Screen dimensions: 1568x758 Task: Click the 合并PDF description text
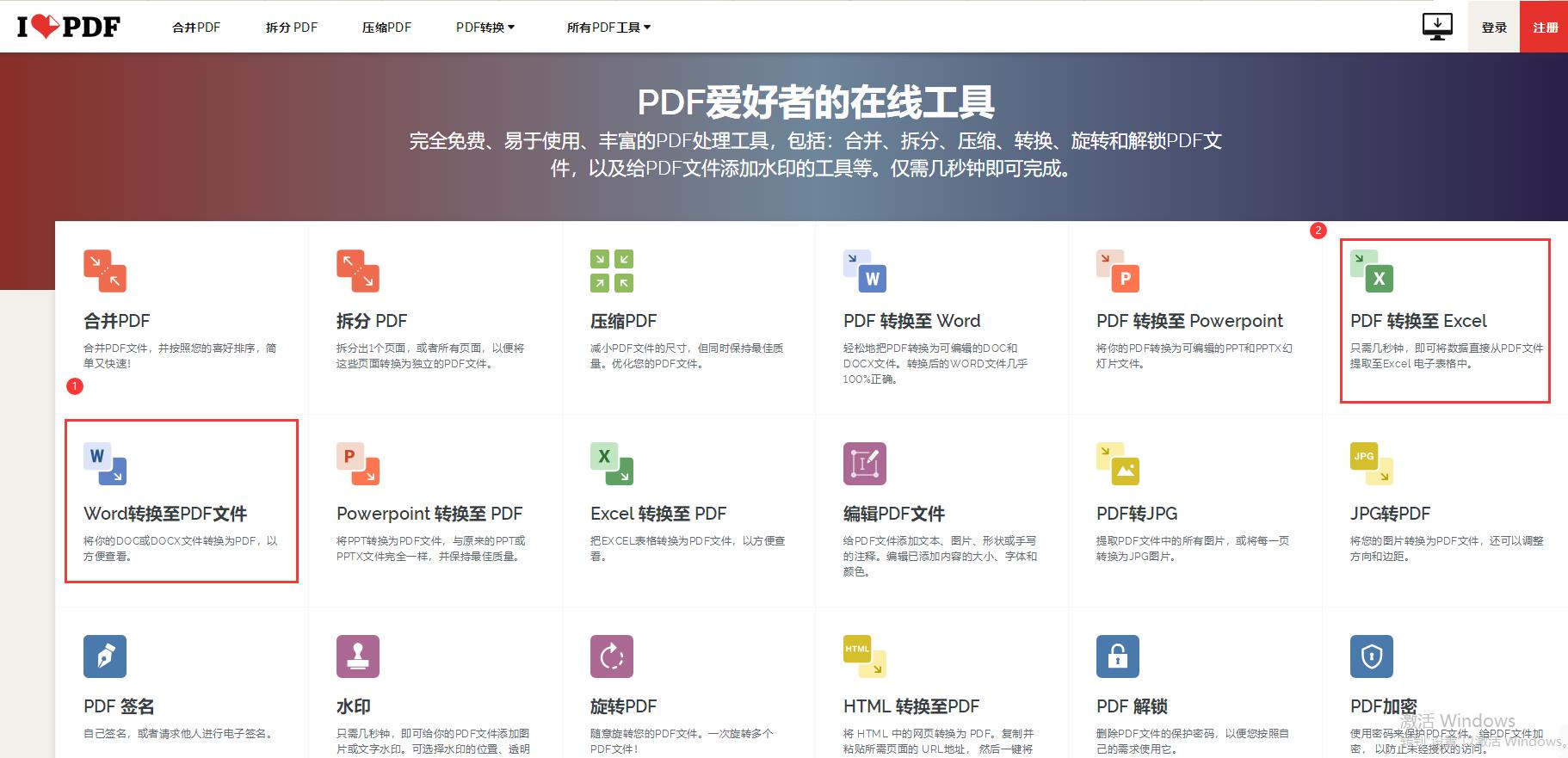pos(180,356)
